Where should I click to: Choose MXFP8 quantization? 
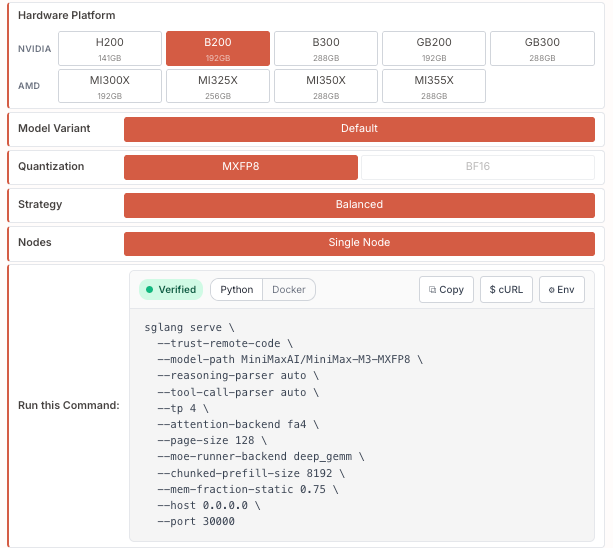[241, 167]
